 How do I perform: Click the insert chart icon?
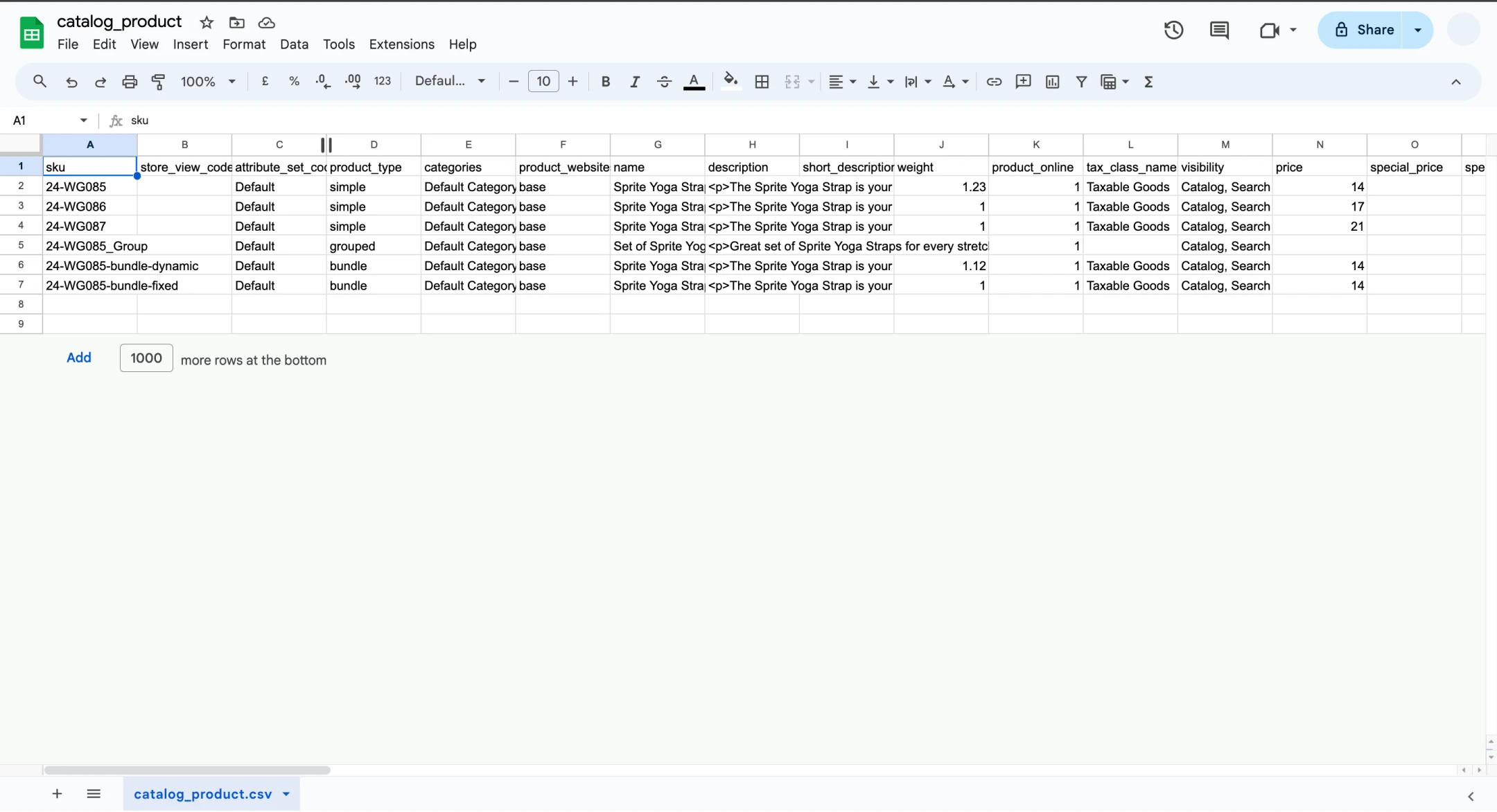[x=1052, y=82]
